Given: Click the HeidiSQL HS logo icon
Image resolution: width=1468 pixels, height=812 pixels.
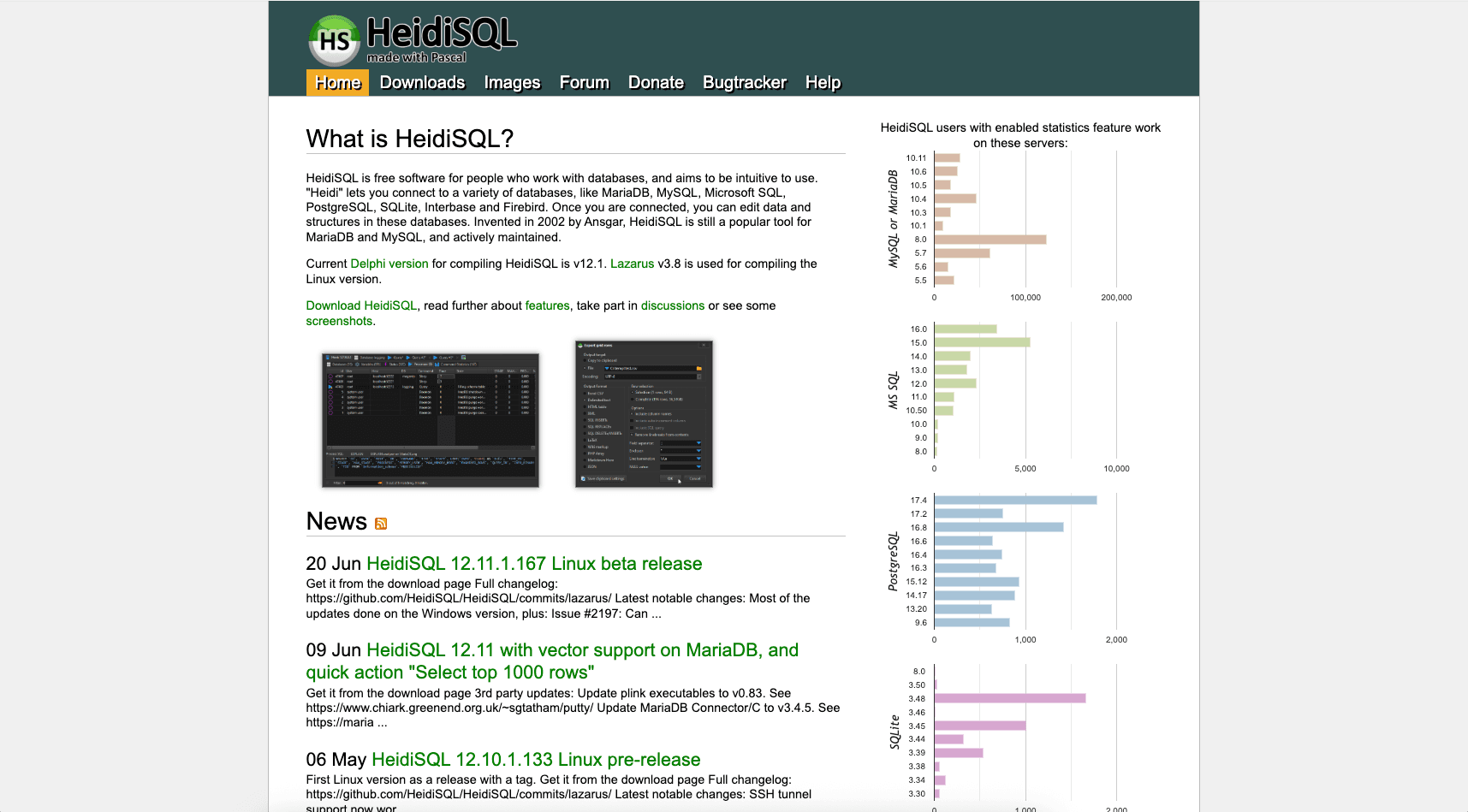Looking at the screenshot, I should click(334, 40).
